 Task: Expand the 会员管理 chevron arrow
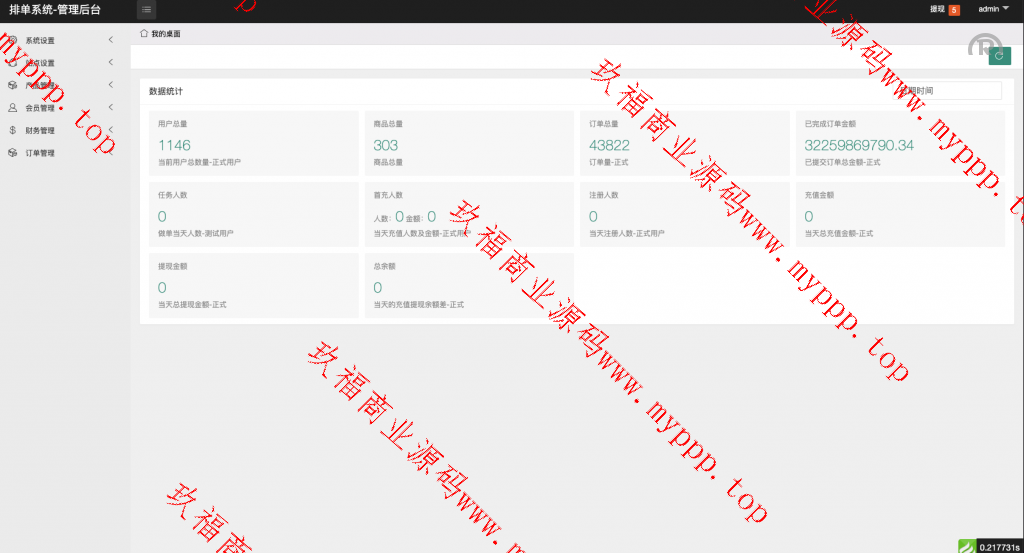[110, 108]
